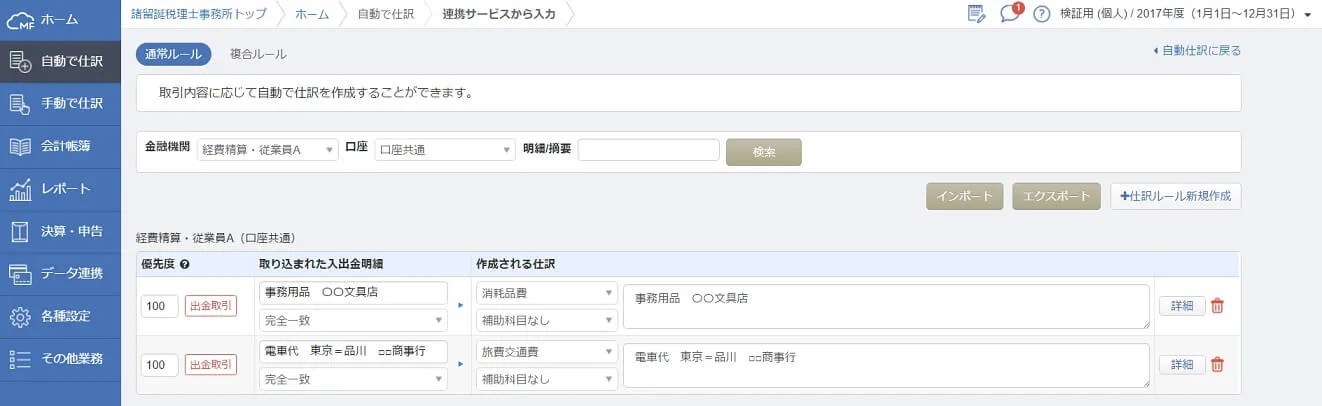Focus the 明細/摘要 search field
This screenshot has height=406, width=1322.
point(649,150)
